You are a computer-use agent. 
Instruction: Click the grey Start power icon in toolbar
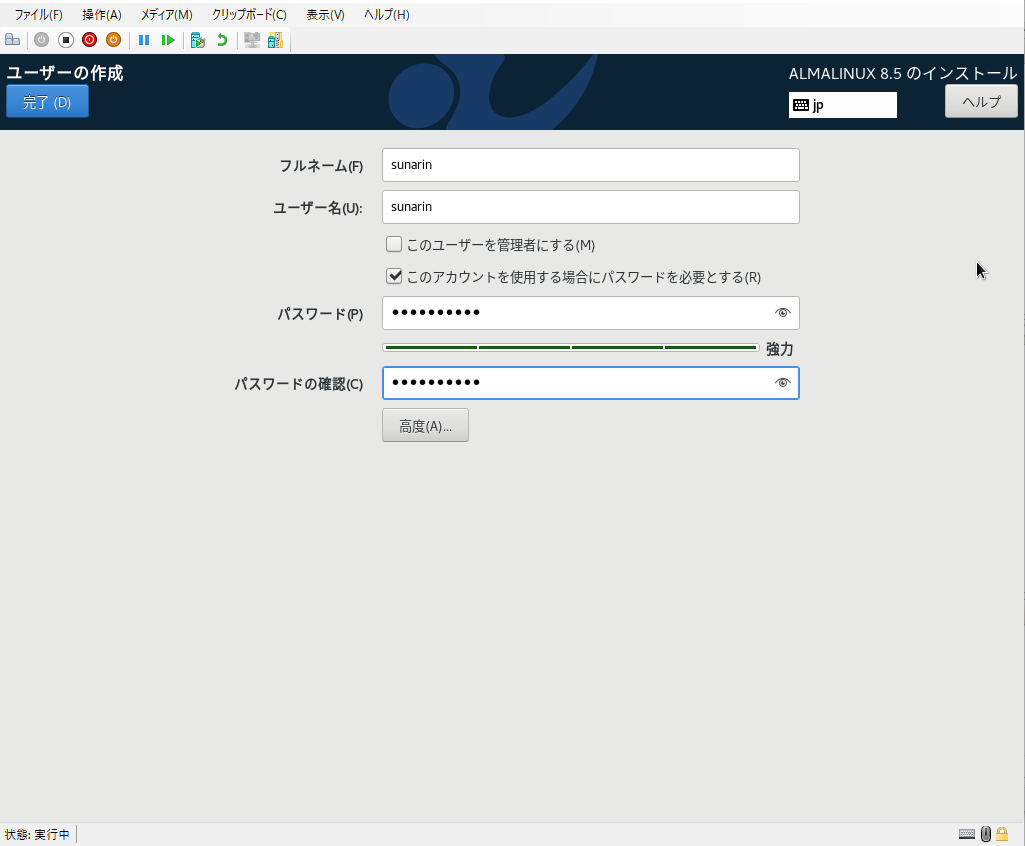coord(41,40)
